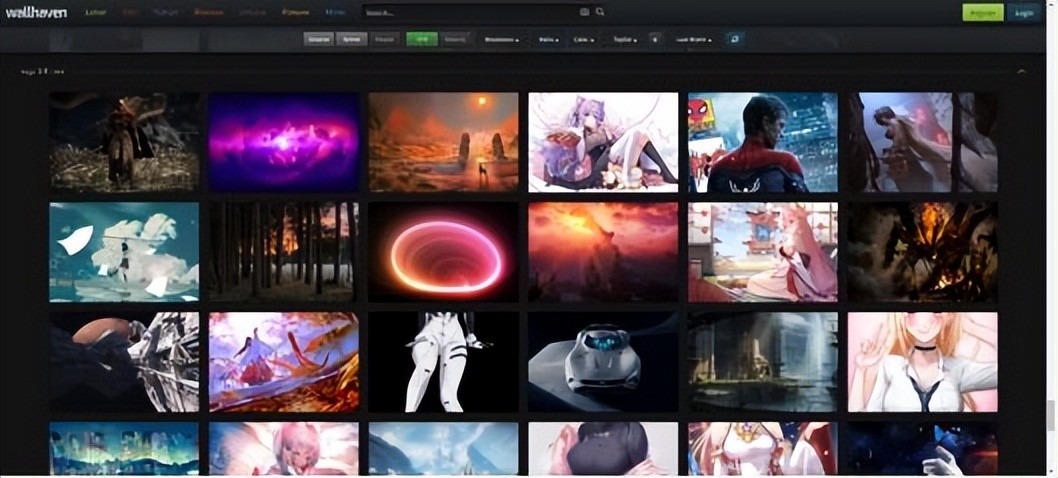Image resolution: width=1058 pixels, height=478 pixels.
Task: Click the green Register button
Action: 982,12
